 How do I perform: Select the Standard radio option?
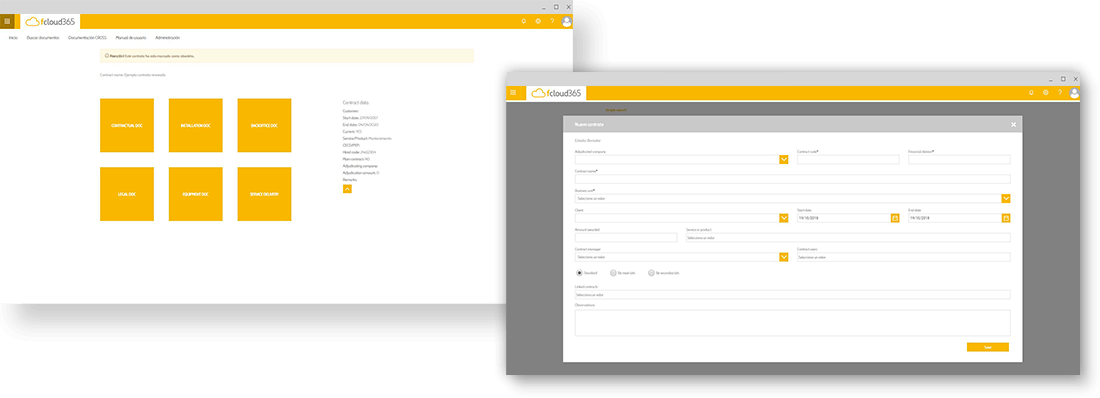click(x=579, y=272)
